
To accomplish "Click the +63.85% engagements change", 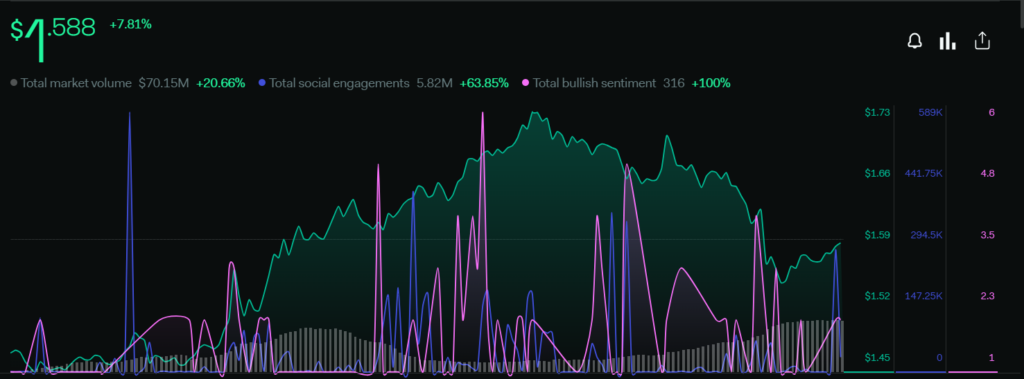I will point(484,83).
